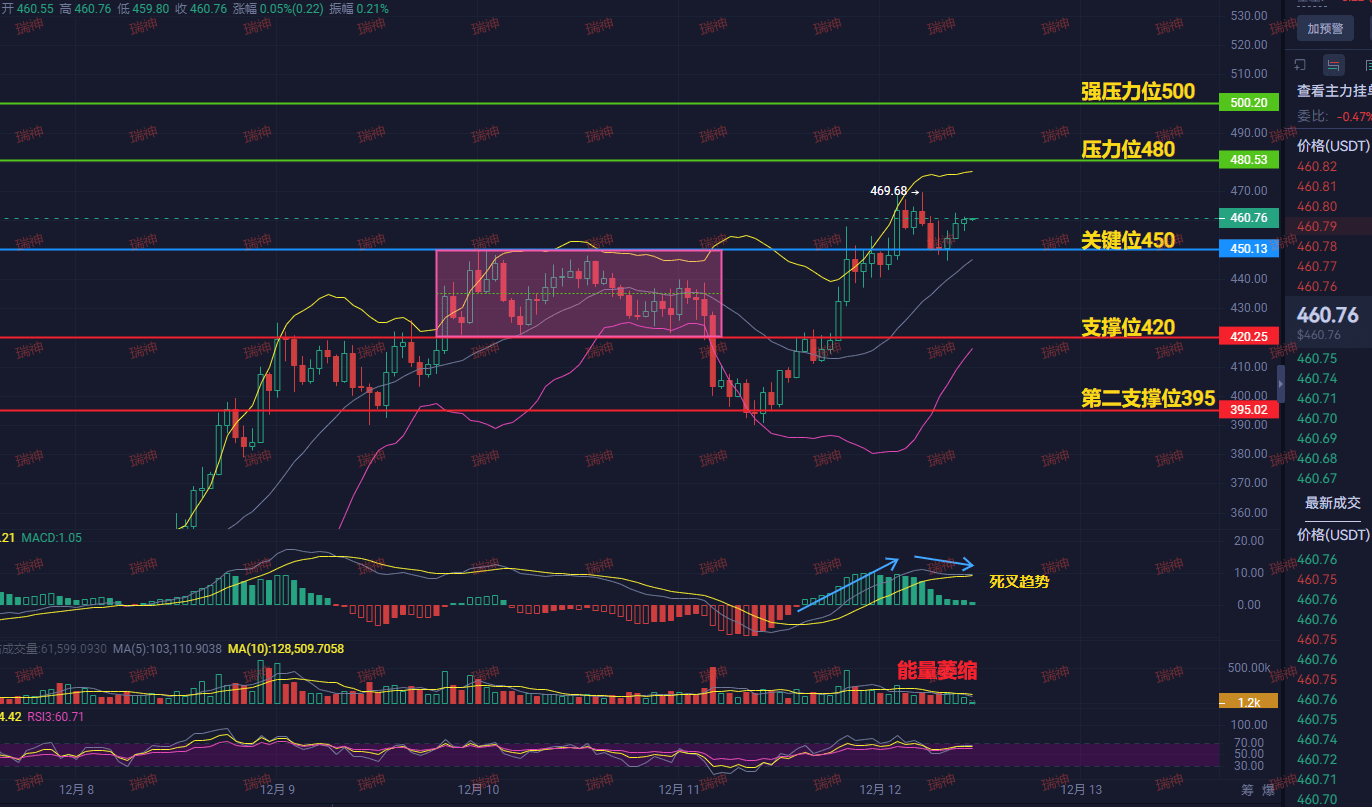Screen dimensions: 1372x807
Task: Click the 469.68 high price marker
Action: point(889,190)
